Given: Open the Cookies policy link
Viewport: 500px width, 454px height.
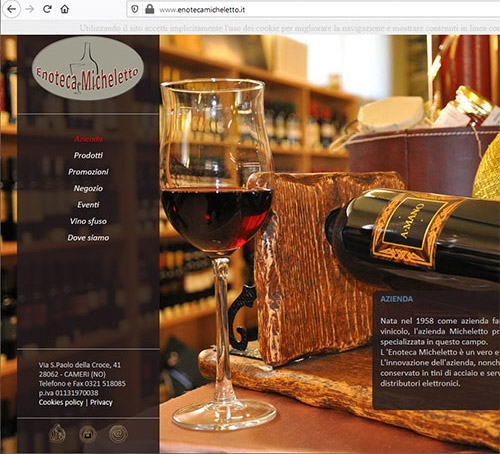Looking at the screenshot, I should click(x=61, y=402).
